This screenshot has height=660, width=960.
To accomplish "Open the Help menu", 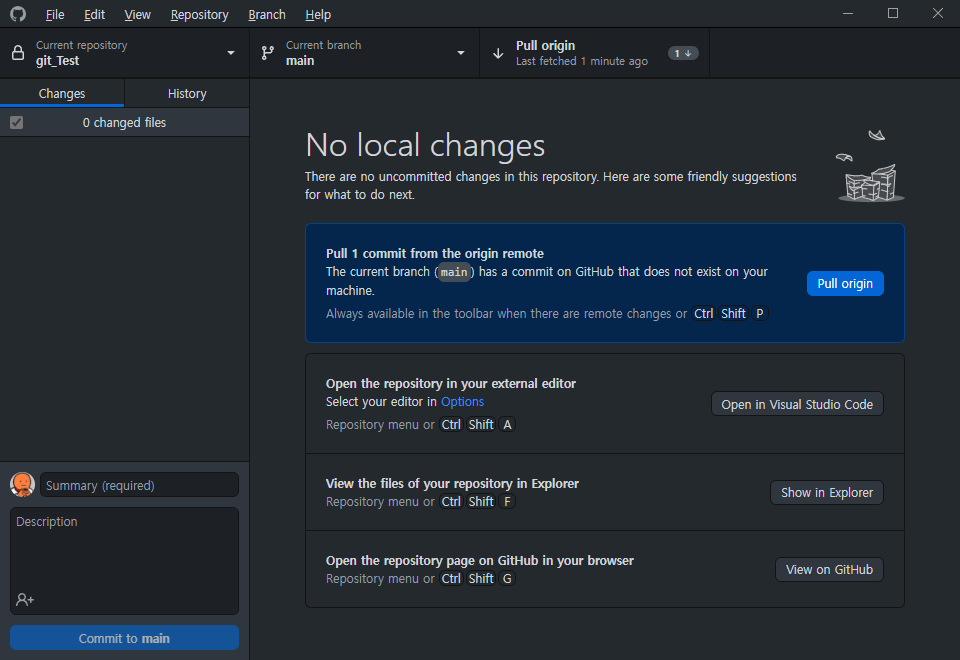I will pos(318,15).
